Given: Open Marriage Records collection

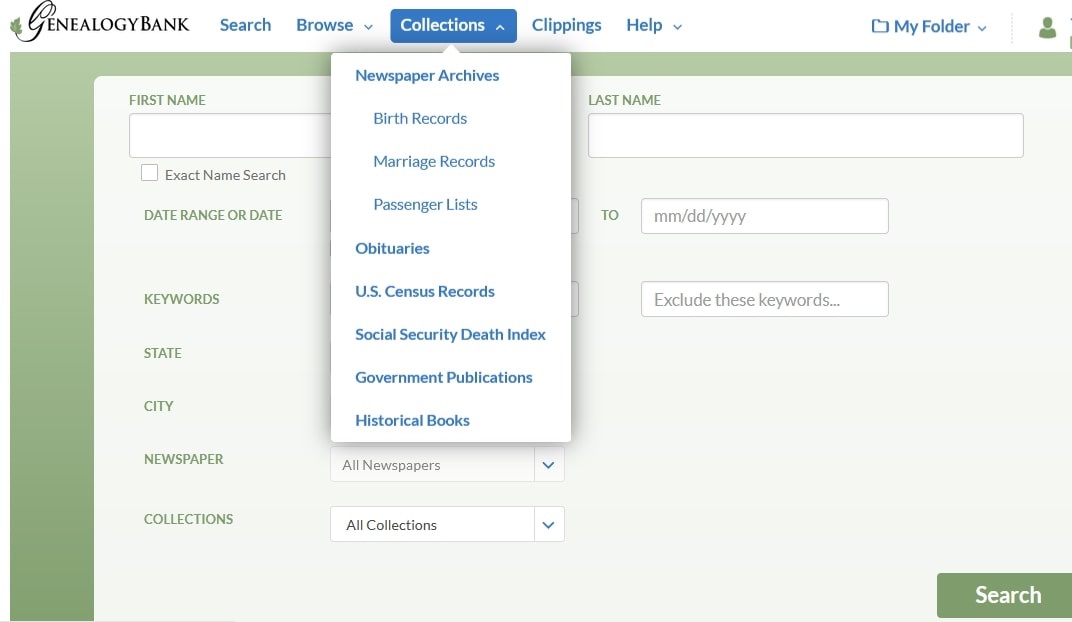Looking at the screenshot, I should click(x=433, y=161).
